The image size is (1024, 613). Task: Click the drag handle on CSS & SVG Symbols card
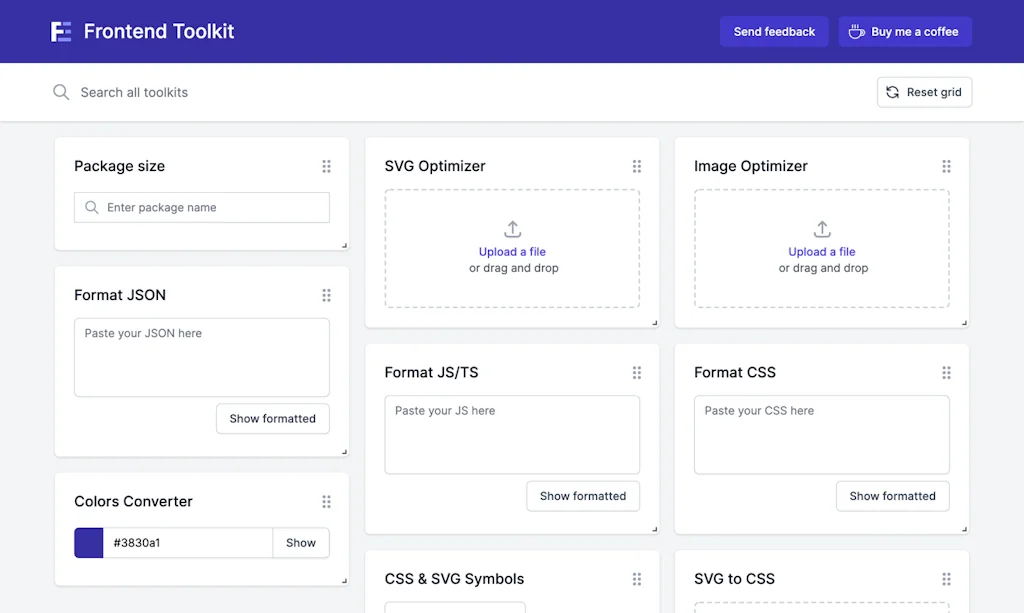pyautogui.click(x=637, y=579)
